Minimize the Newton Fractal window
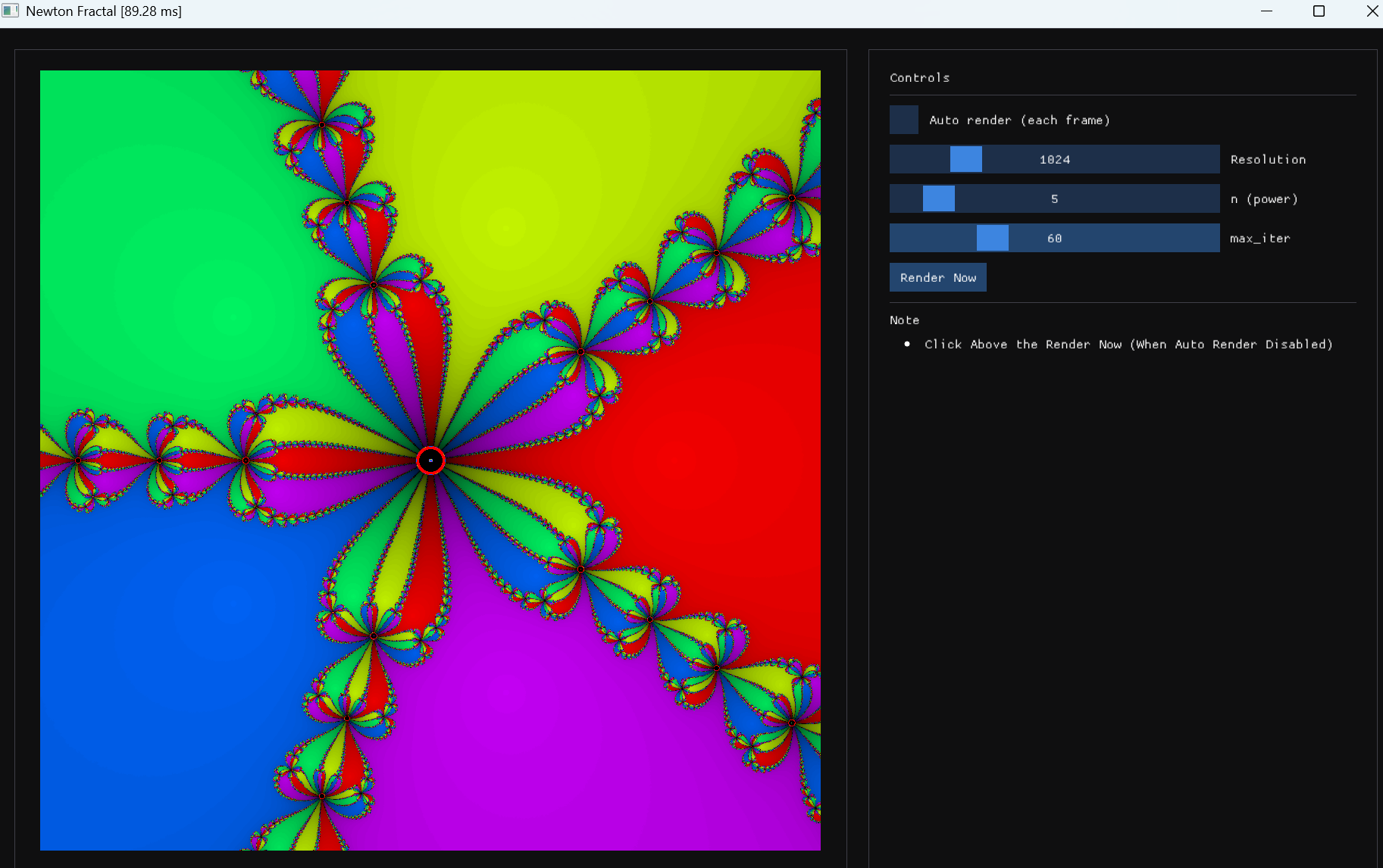 point(1266,11)
